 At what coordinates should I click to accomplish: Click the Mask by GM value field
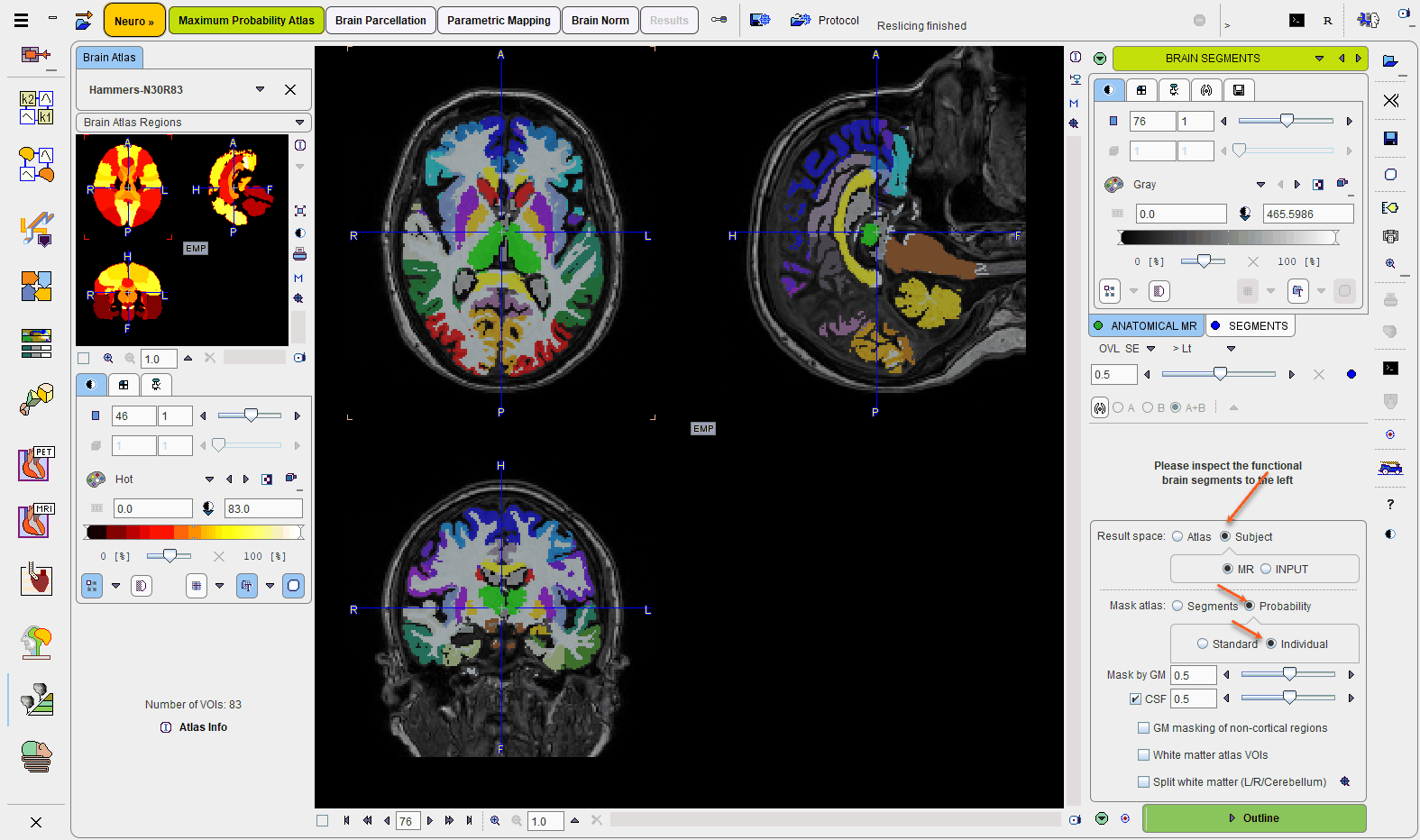click(1193, 675)
